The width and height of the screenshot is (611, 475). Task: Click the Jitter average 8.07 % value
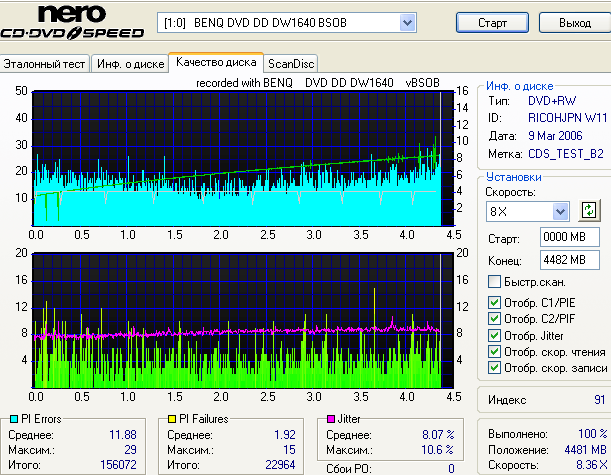click(438, 434)
